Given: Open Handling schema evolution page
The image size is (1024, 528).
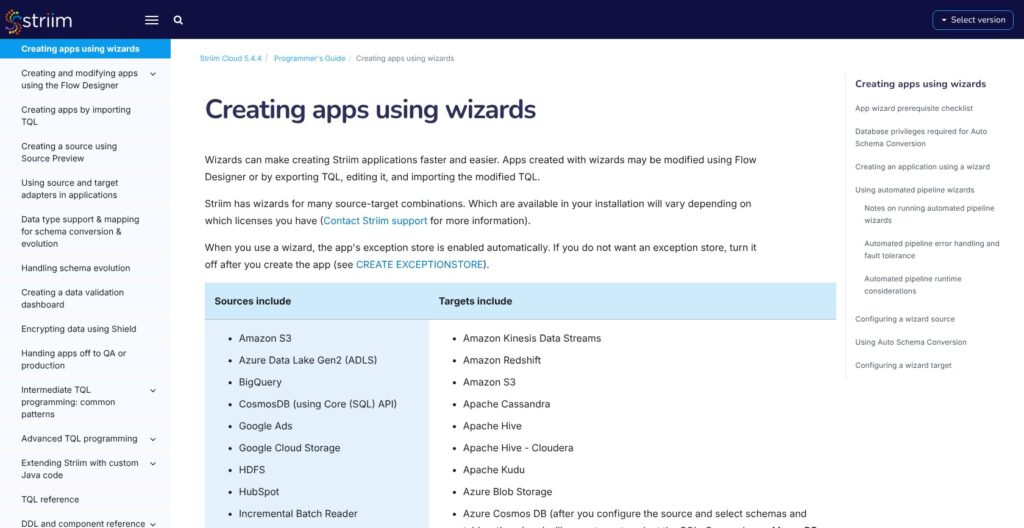Looking at the screenshot, I should pos(76,268).
